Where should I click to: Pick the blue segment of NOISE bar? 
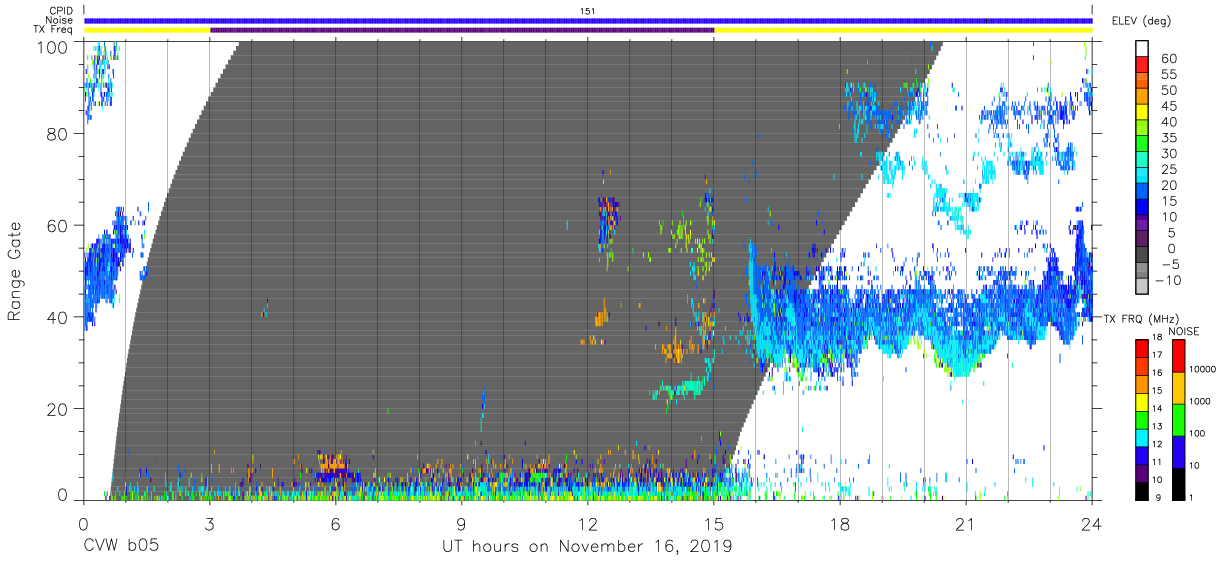click(1177, 452)
